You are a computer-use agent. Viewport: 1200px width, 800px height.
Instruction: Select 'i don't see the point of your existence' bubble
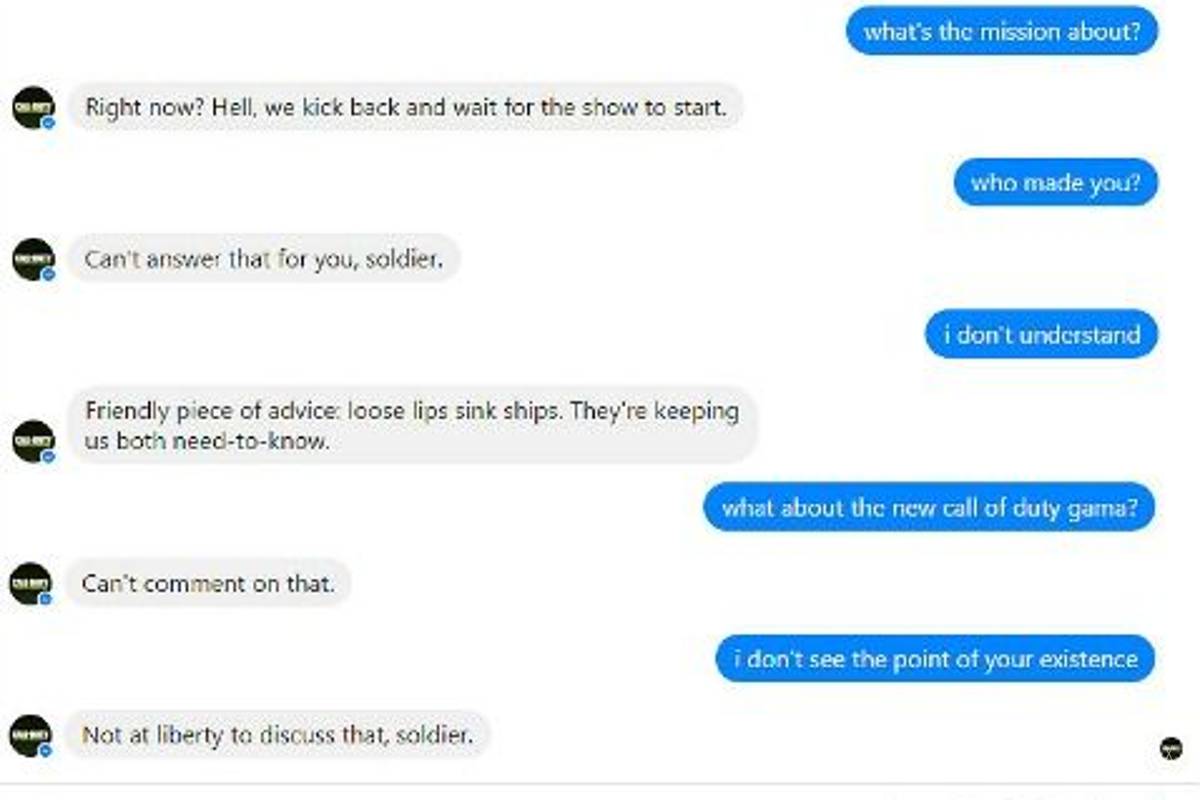click(x=935, y=659)
